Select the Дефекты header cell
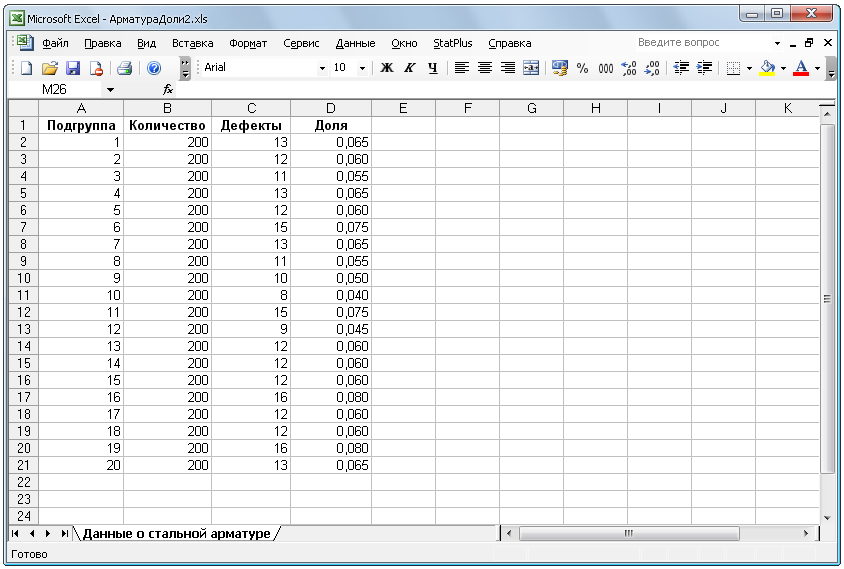This screenshot has height=569, width=844. tap(251, 125)
